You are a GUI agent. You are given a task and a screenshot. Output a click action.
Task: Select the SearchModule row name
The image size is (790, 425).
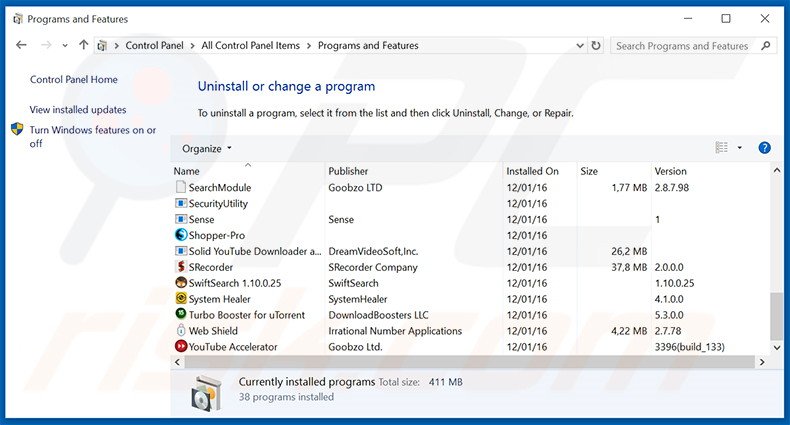click(220, 187)
